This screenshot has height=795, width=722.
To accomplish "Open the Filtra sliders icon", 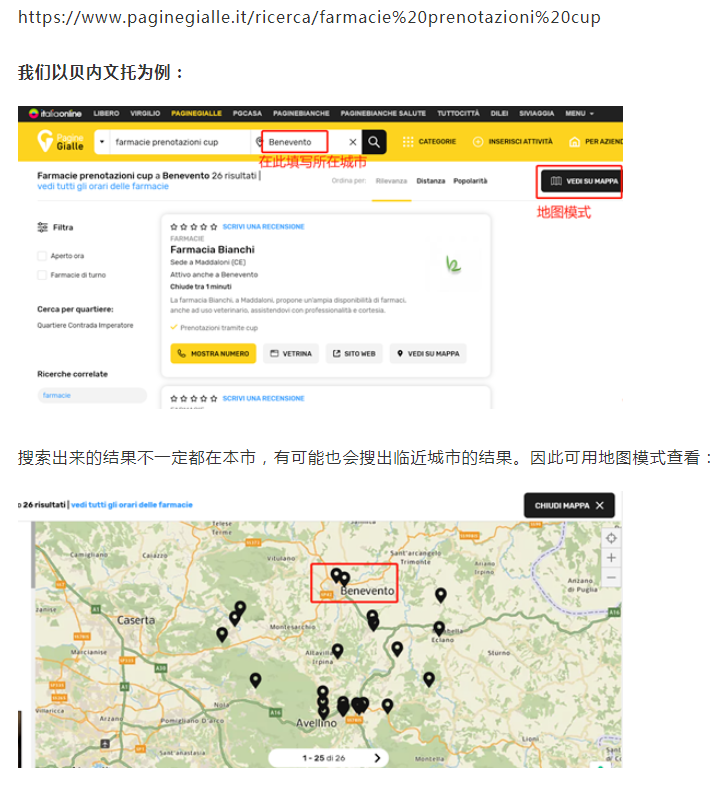I will [x=43, y=227].
